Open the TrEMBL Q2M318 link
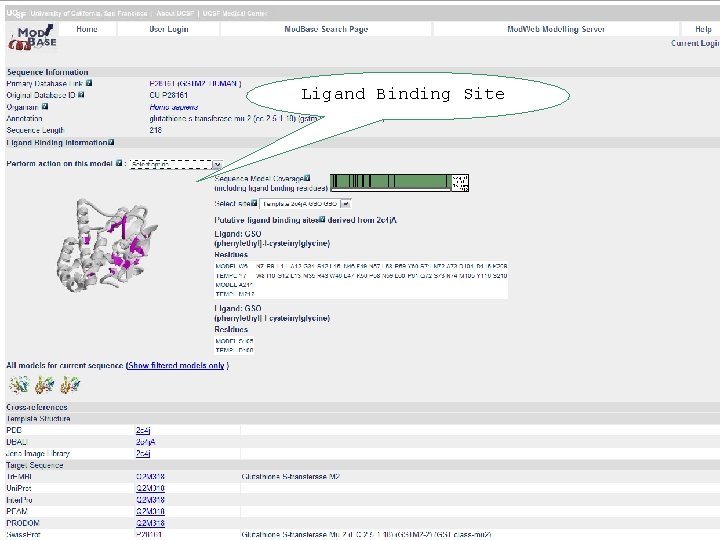The height and width of the screenshot is (540, 720). (150, 477)
